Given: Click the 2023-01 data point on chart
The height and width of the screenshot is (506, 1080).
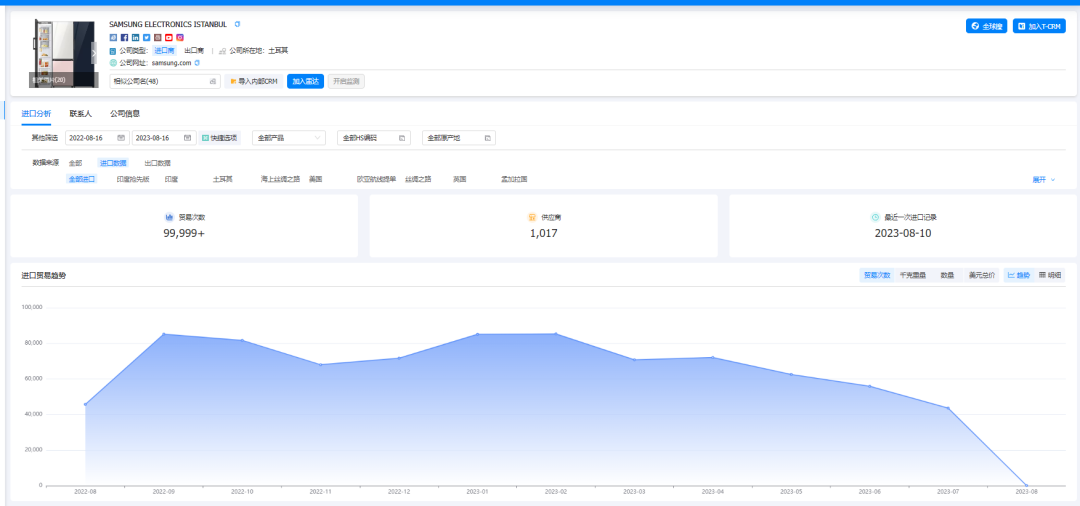Looking at the screenshot, I should (x=477, y=334).
